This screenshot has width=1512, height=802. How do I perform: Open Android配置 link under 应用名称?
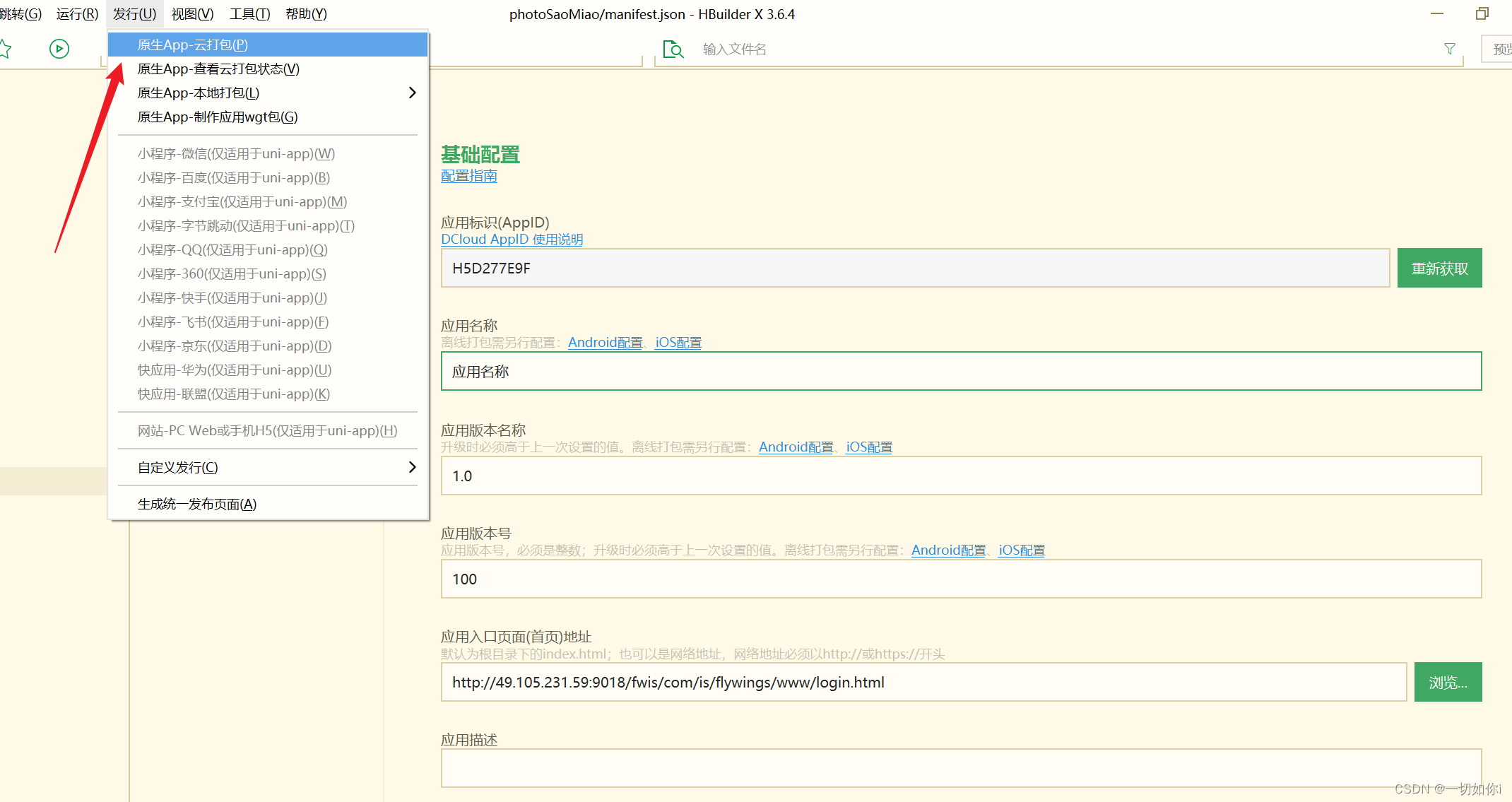coord(605,343)
